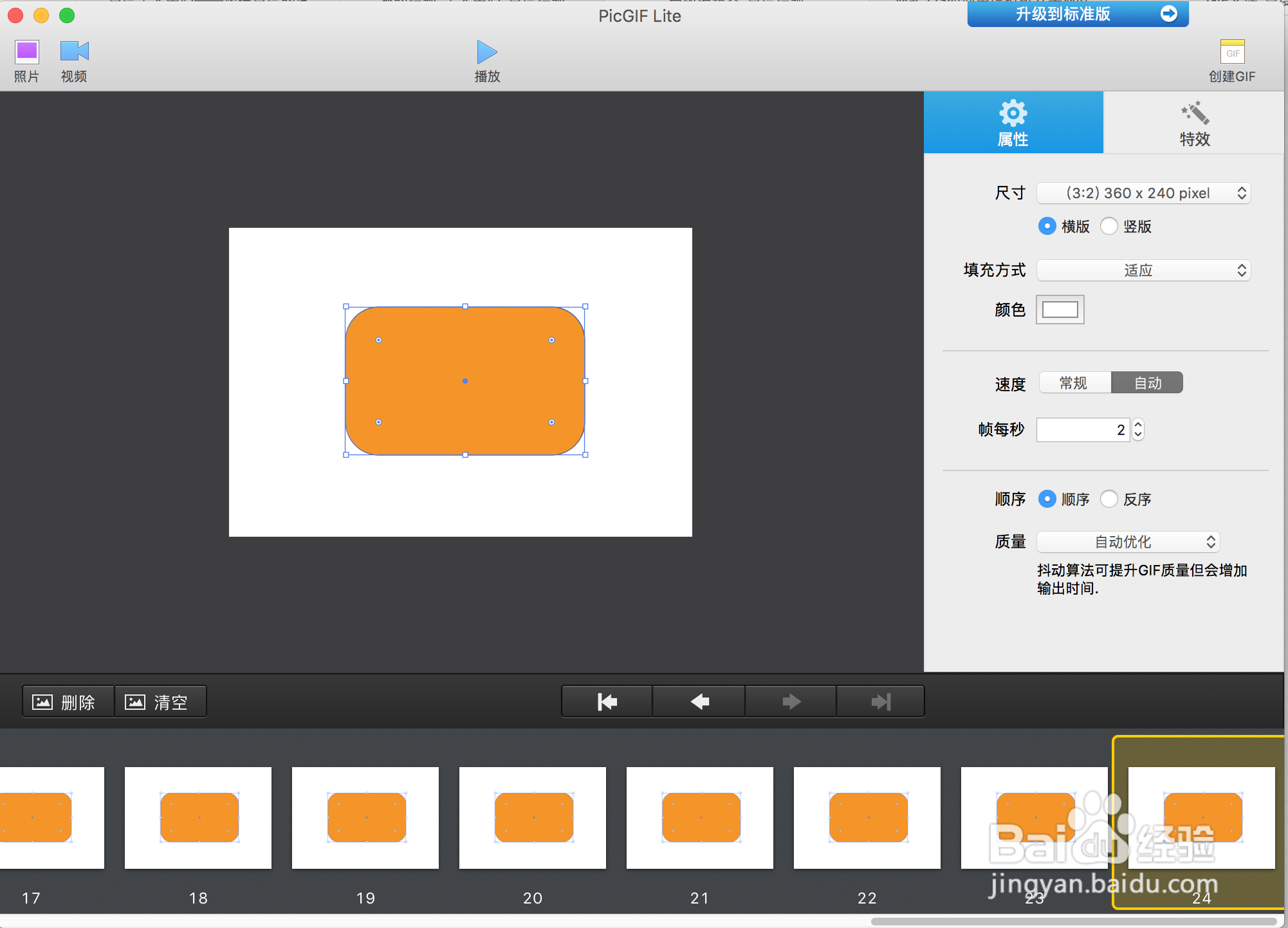
Task: Open the 尺寸 size dropdown
Action: [1143, 193]
